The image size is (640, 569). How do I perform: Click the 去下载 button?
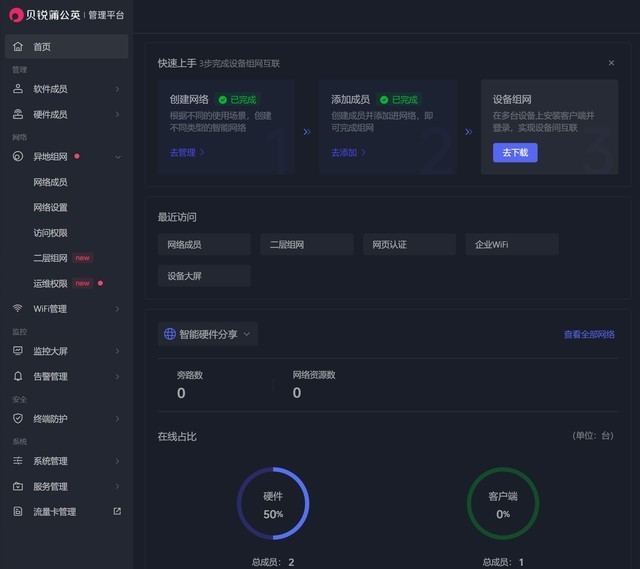point(515,153)
